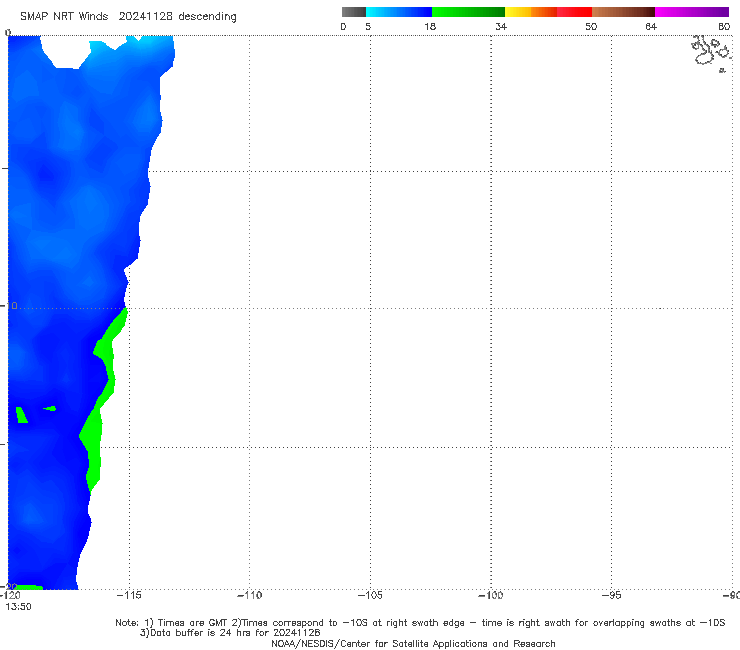Click the longitude label -115
The height and width of the screenshot is (650, 740).
[x=129, y=595]
